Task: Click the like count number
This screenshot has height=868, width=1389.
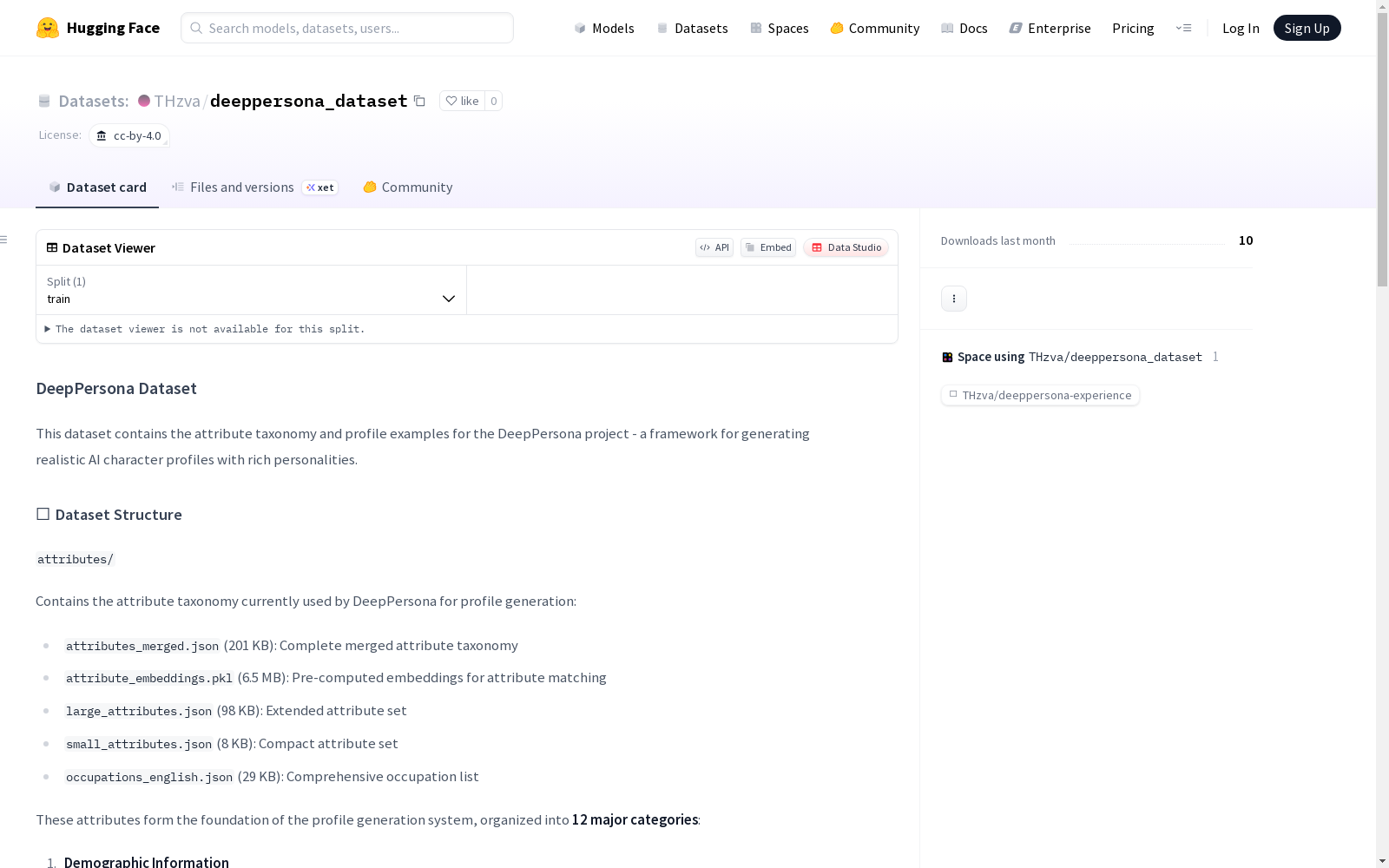Action: [x=494, y=101]
